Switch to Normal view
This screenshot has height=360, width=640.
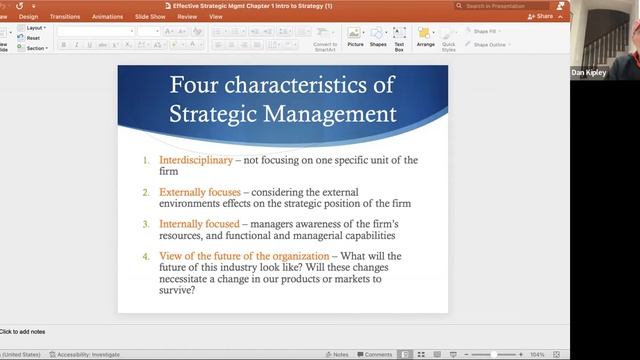click(404, 354)
